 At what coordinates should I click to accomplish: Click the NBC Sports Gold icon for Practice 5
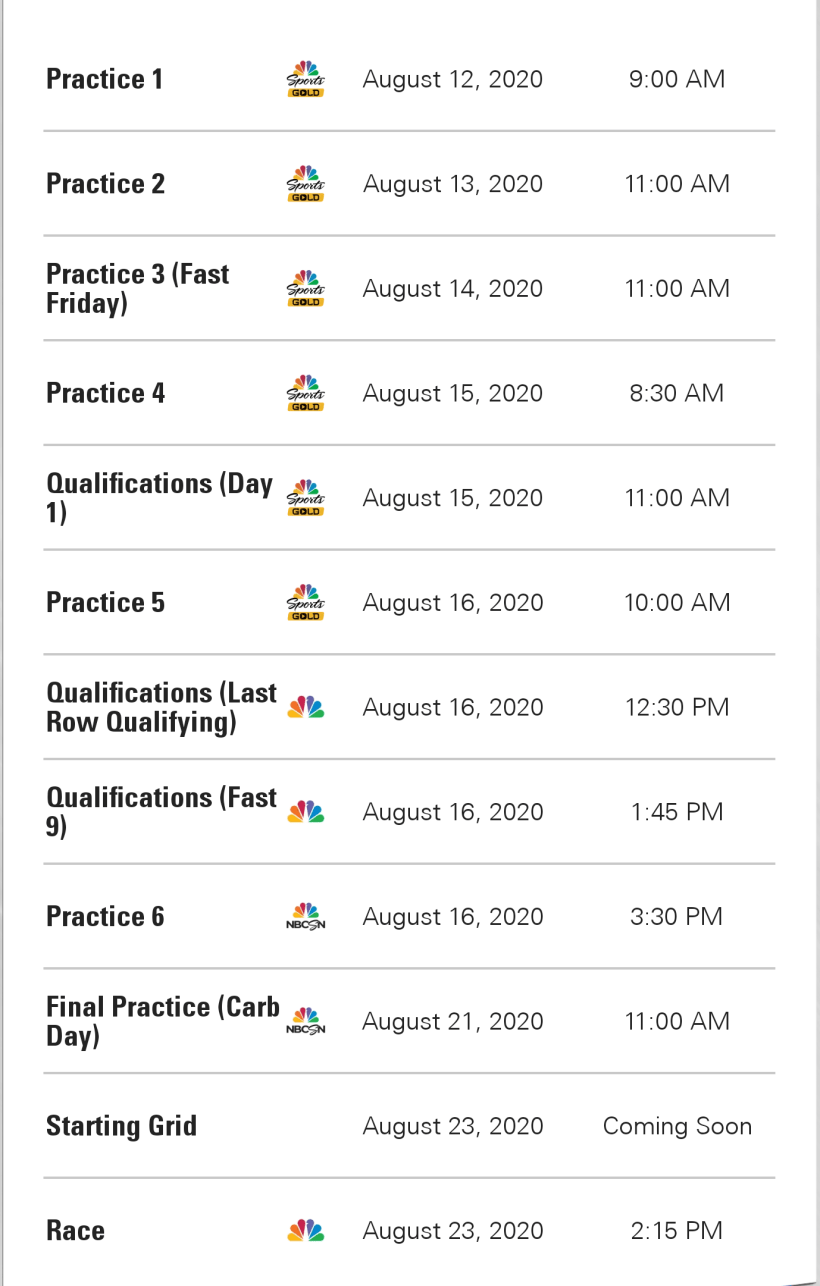[x=305, y=603]
